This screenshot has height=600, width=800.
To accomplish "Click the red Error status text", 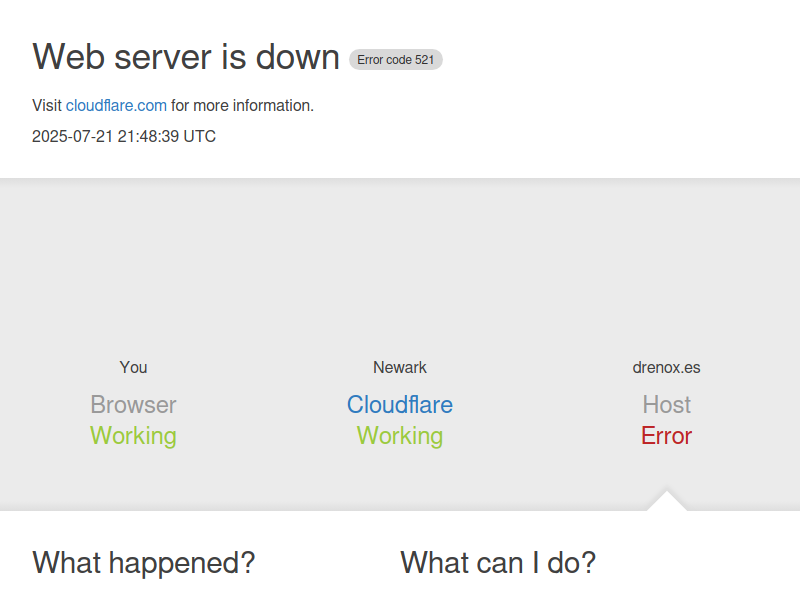I will [x=666, y=436].
